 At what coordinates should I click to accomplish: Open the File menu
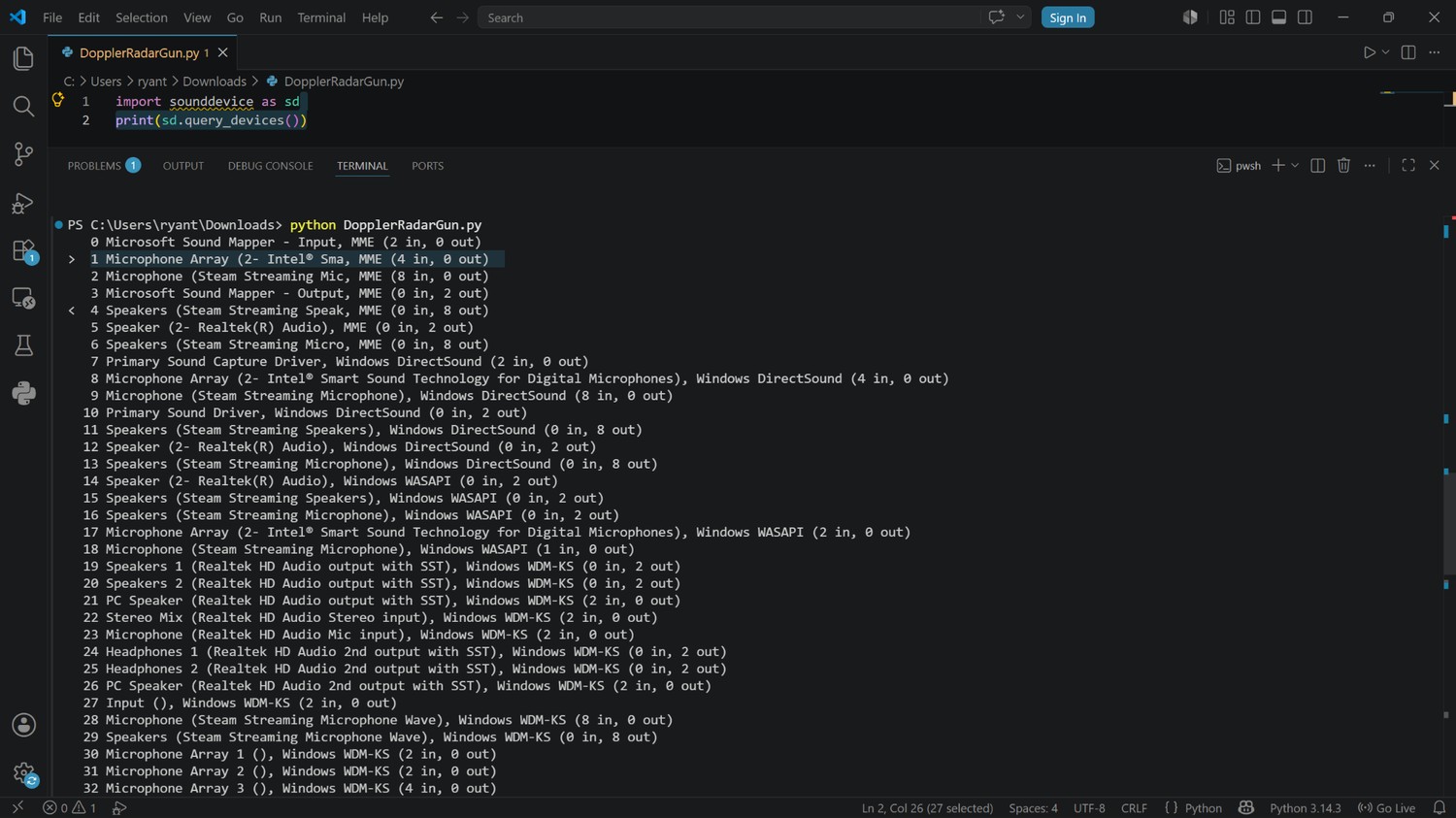[x=52, y=17]
